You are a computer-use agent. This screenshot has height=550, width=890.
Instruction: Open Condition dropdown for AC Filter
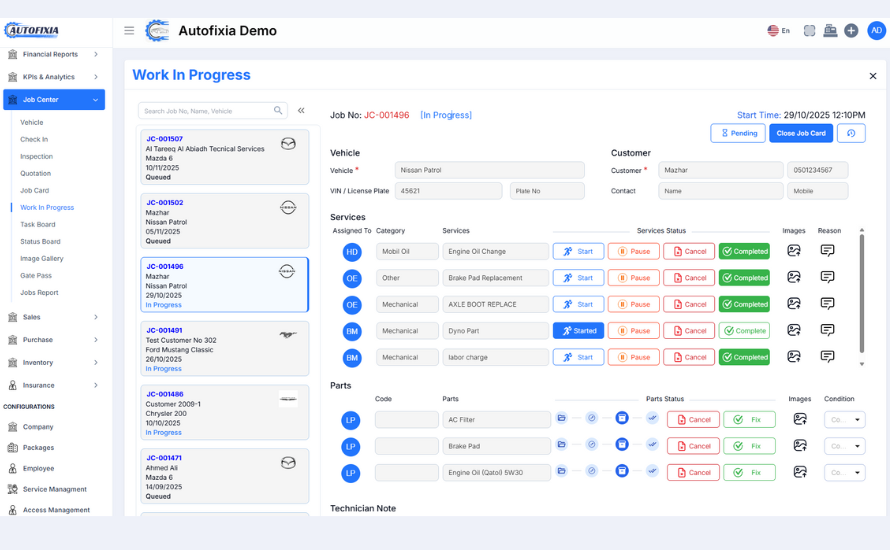click(x=845, y=420)
